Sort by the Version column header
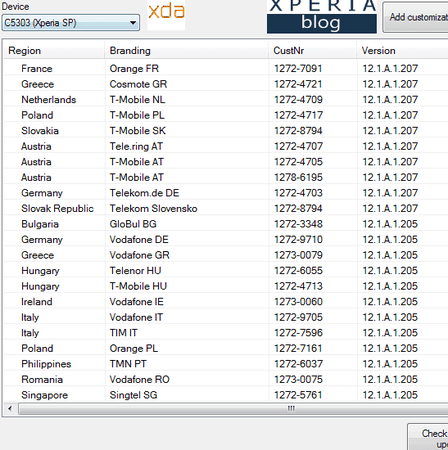The height and width of the screenshot is (450, 448). [403, 51]
